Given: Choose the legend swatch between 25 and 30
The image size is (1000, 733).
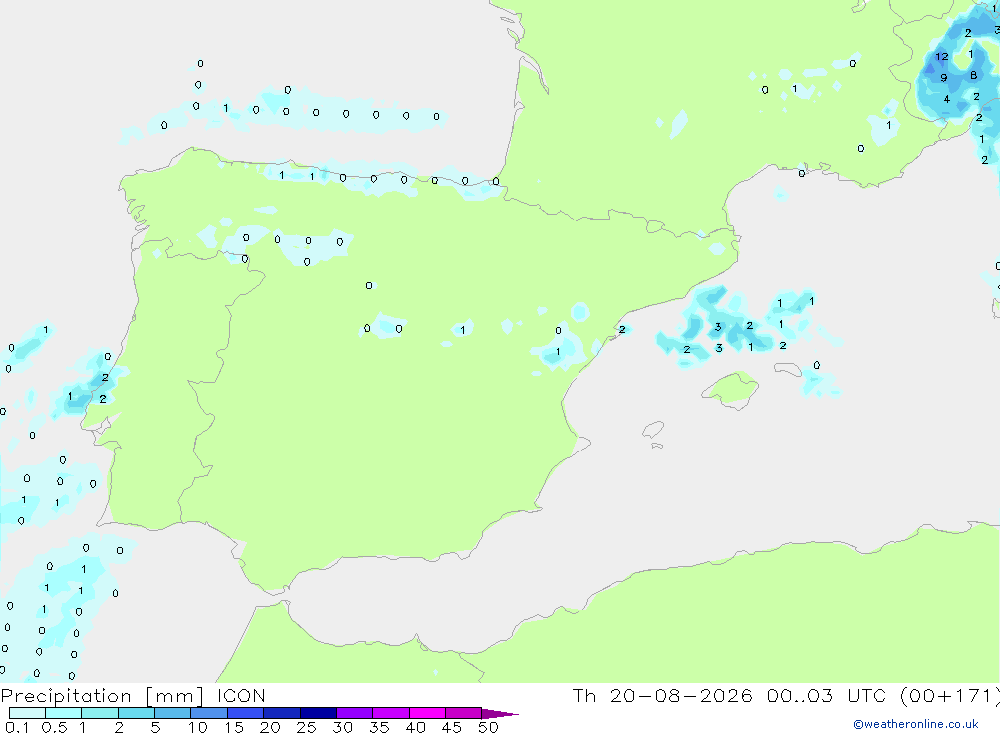Looking at the screenshot, I should (318, 713).
